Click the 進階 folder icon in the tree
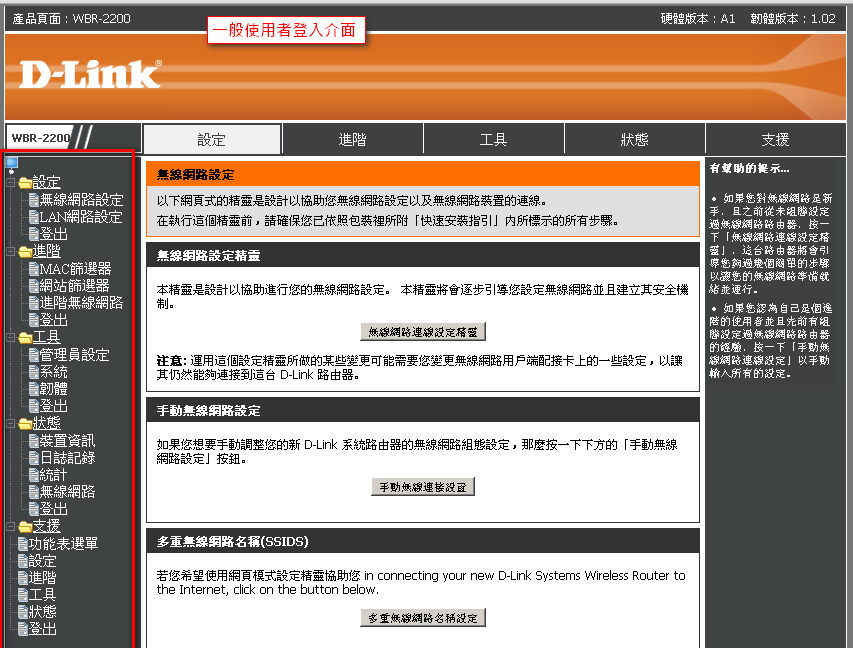The image size is (853, 648). [25, 251]
